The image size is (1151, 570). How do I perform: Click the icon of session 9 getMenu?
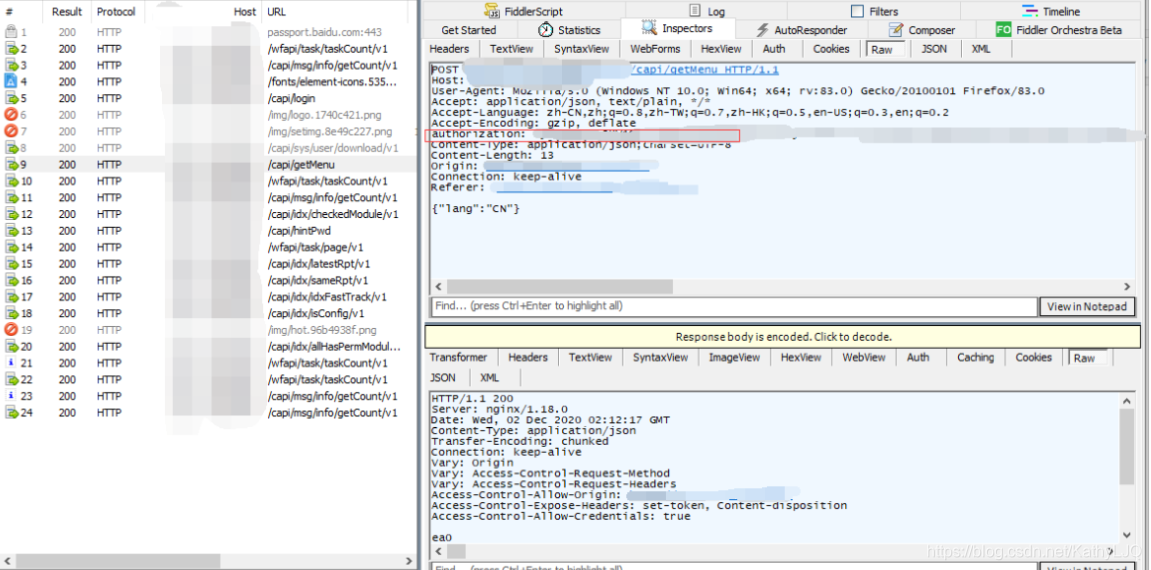pyautogui.click(x=12, y=164)
